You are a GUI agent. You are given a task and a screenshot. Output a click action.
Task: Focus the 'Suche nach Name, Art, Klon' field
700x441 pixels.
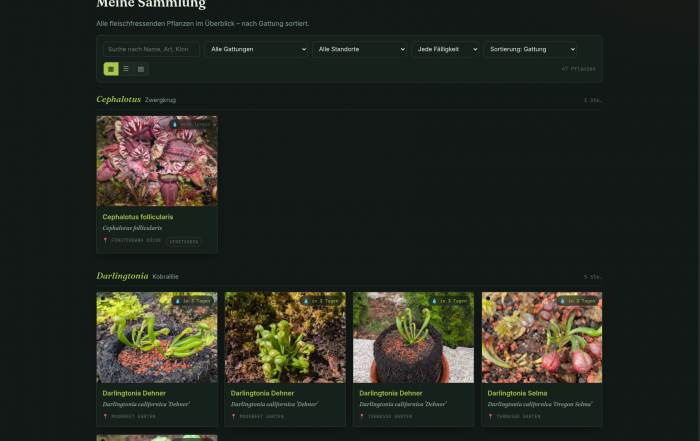click(151, 49)
